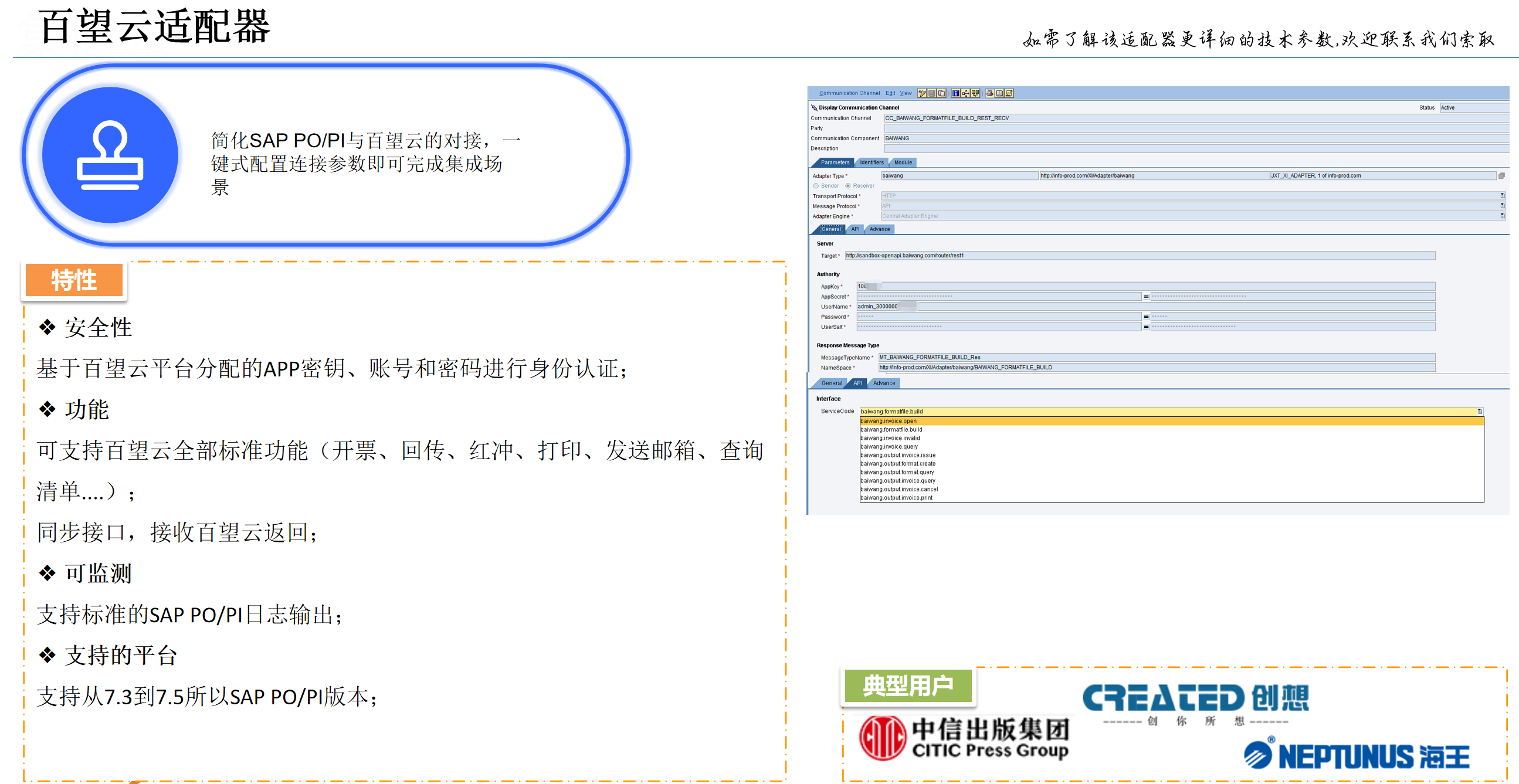This screenshot has width=1519, height=784.
Task: Click the ServiceCode dropdown arrow
Action: pos(1480,411)
